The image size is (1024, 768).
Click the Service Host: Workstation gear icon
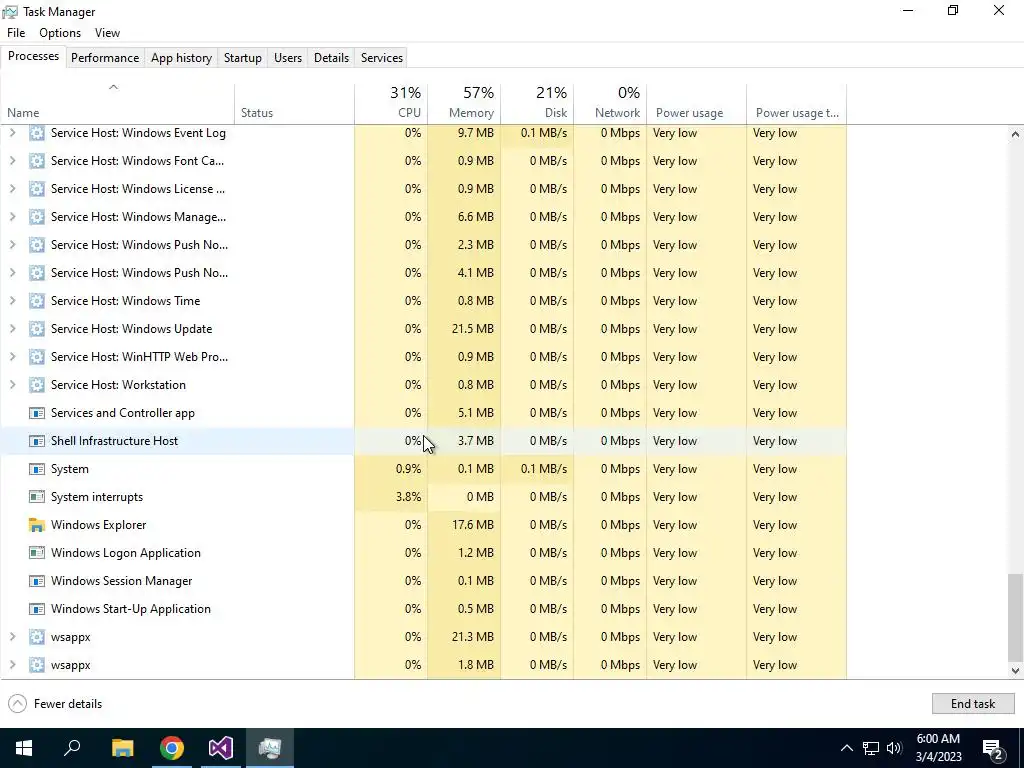37,385
